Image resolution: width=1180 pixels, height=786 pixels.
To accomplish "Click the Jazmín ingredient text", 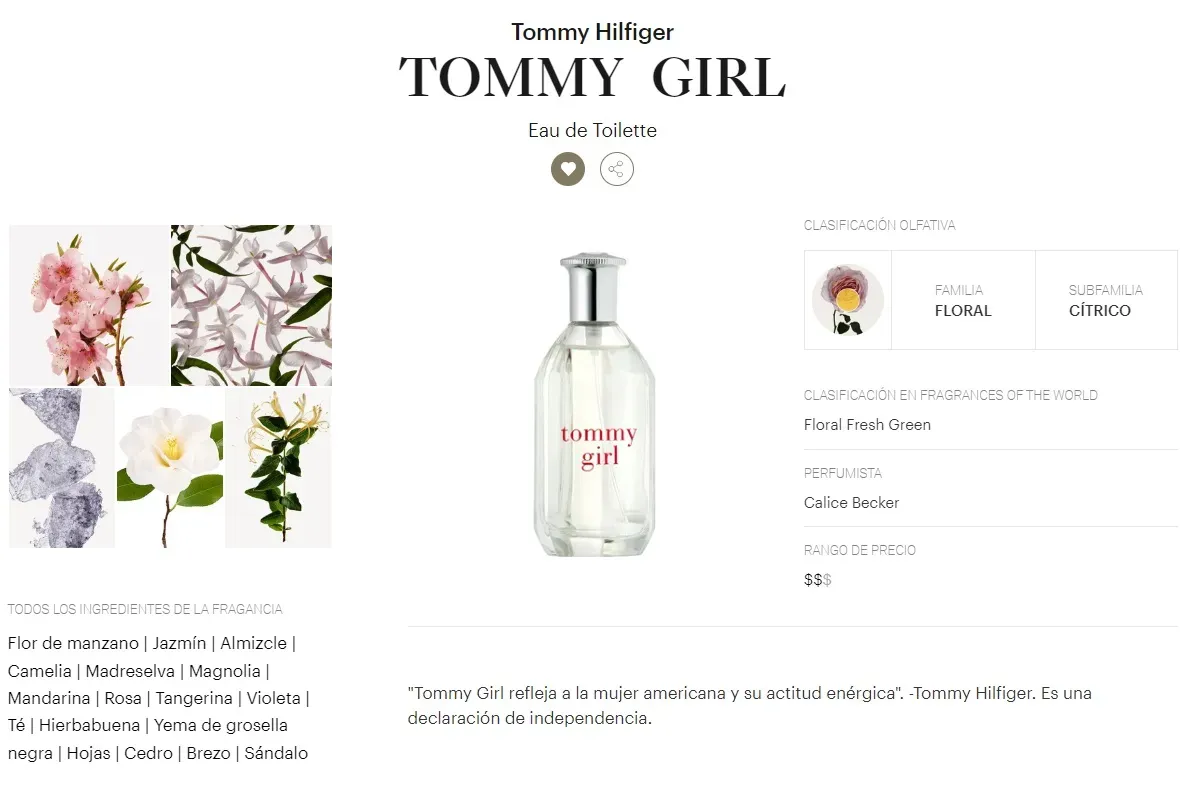I will coord(179,643).
